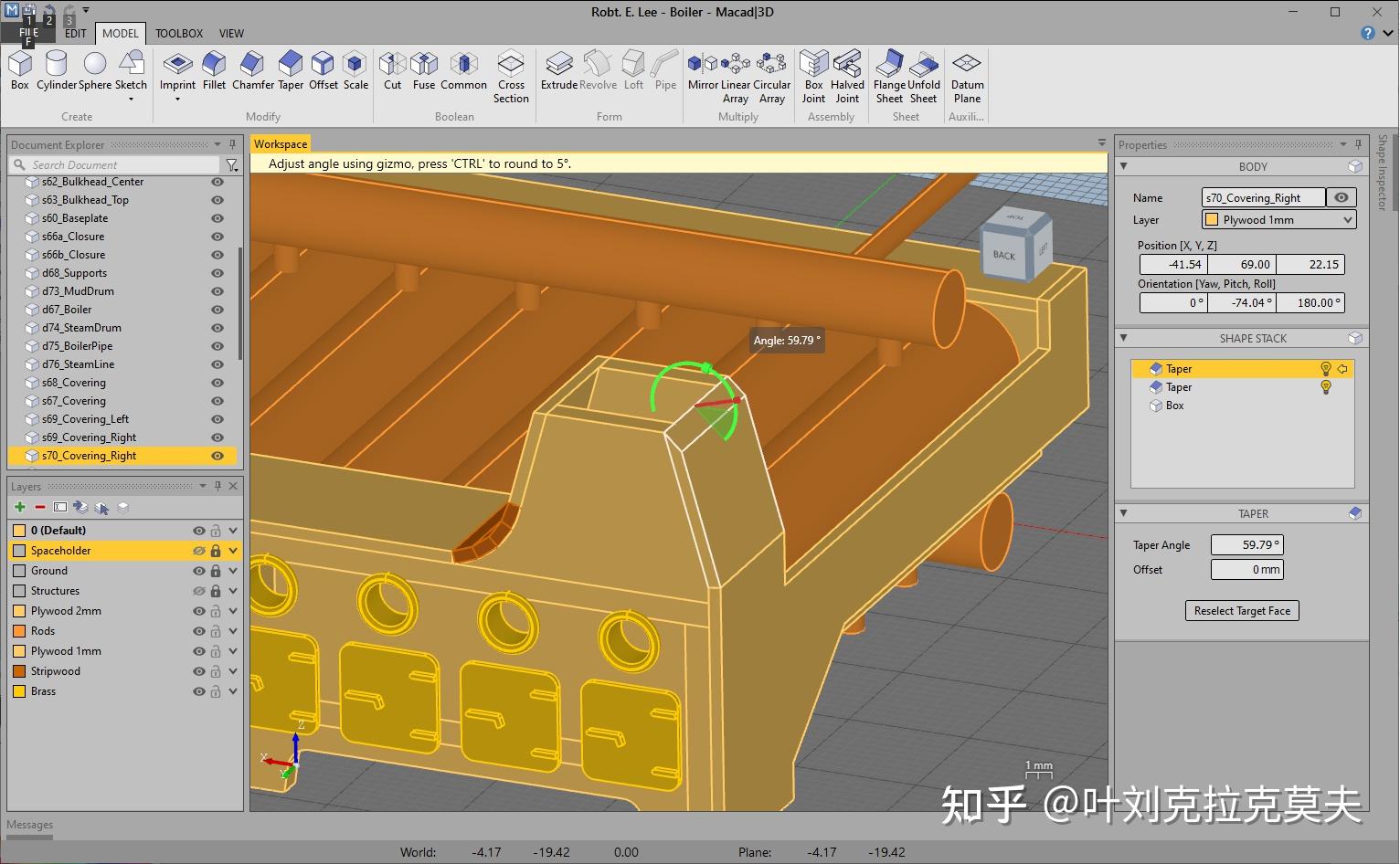Image resolution: width=1400 pixels, height=864 pixels.
Task: Edit the Taper Angle value field
Action: point(1247,544)
